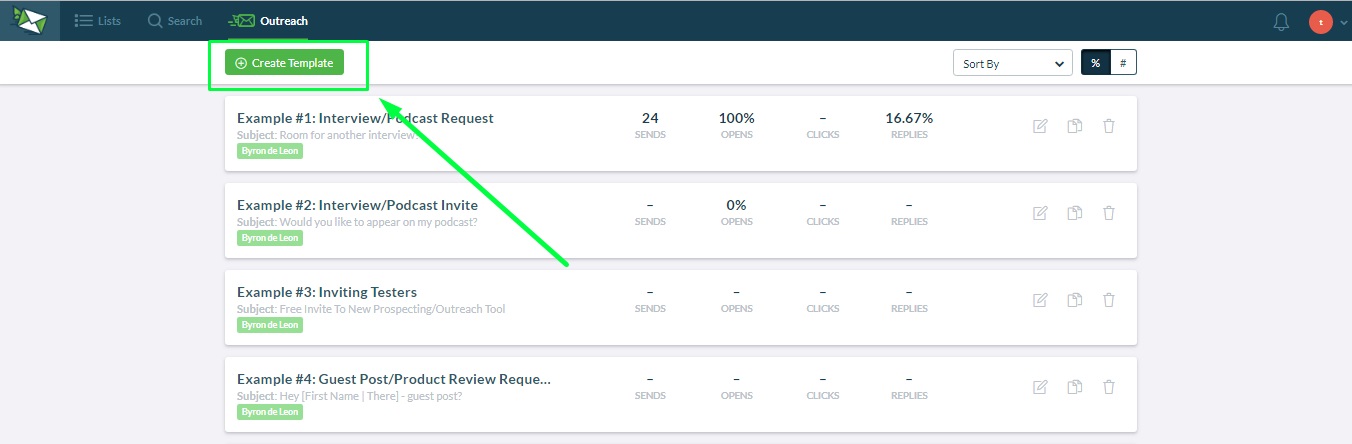Image resolution: width=1352 pixels, height=444 pixels.
Task: Open Example #2: Interview/Podcast Invite title
Action: (357, 205)
